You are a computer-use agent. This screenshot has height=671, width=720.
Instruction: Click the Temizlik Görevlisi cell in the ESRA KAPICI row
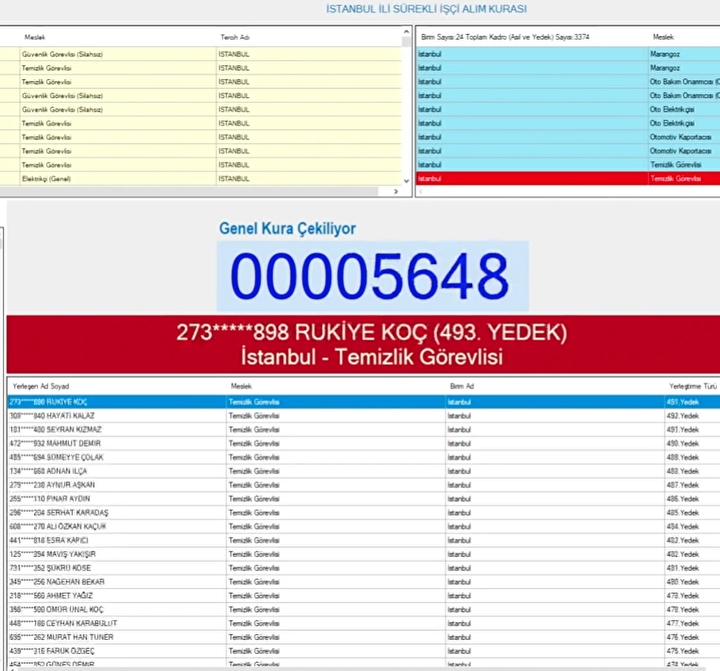(x=336, y=540)
